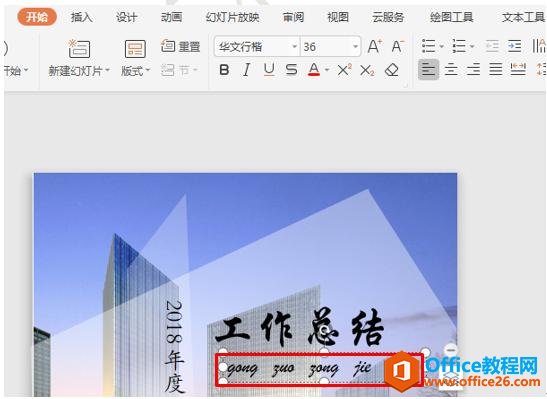The width and height of the screenshot is (547, 399).
Task: Click the decrease indent icon
Action: pos(492,46)
